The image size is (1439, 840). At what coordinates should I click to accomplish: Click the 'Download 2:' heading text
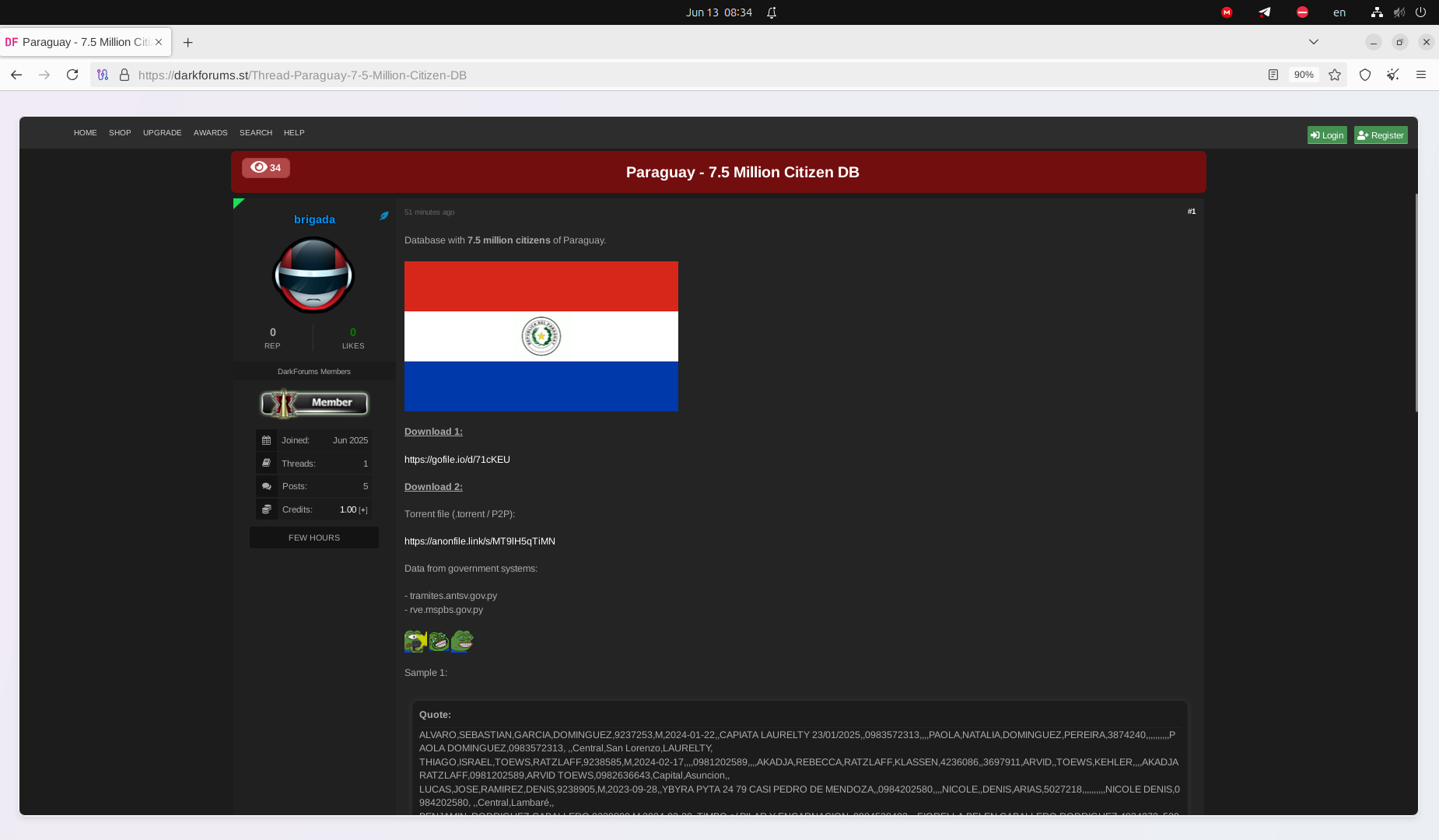click(x=433, y=487)
